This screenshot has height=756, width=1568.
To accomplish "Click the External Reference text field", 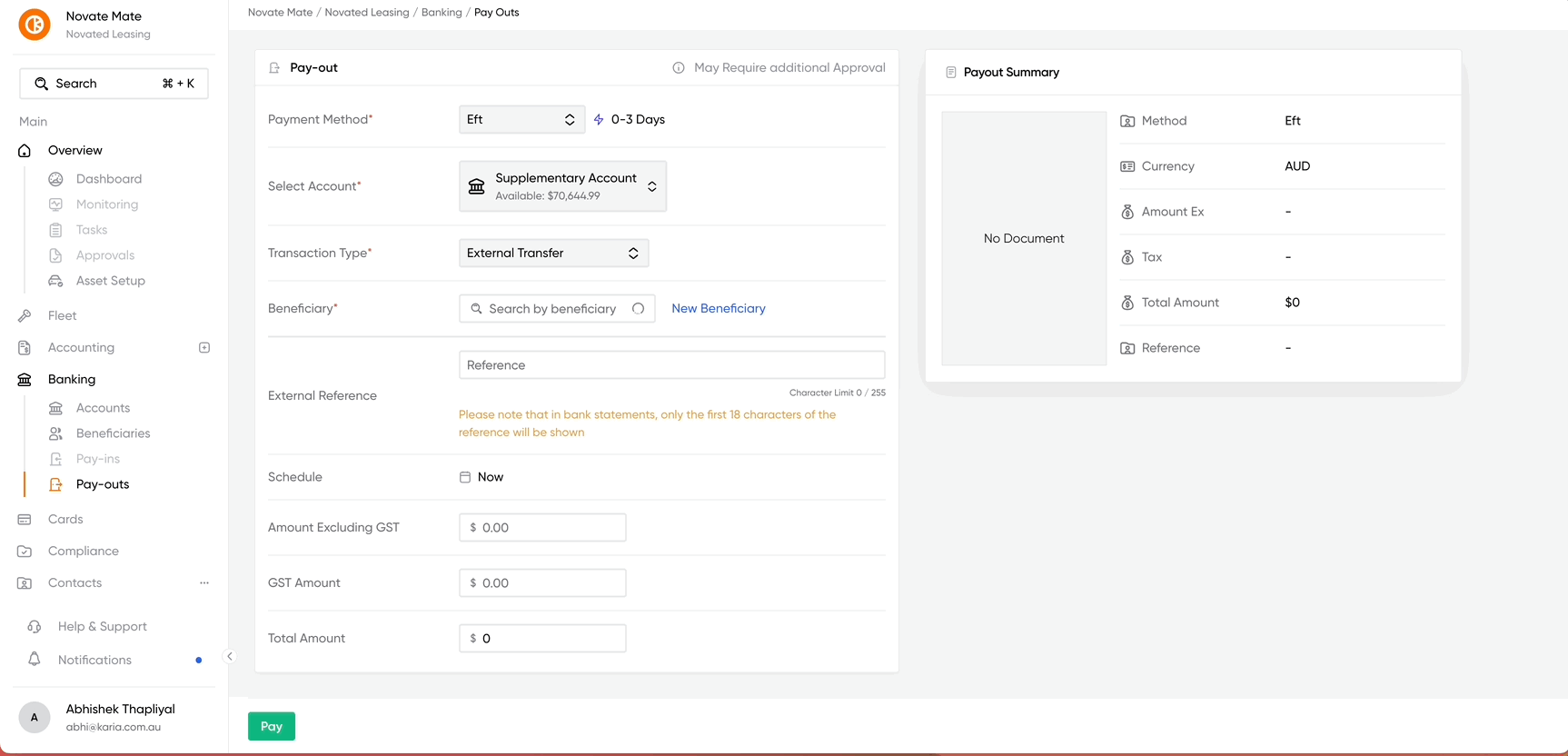I will tap(671, 365).
